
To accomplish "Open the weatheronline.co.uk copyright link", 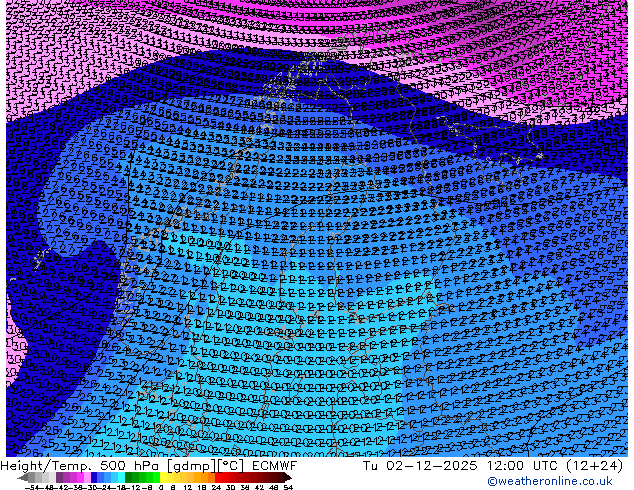I will 550,481.
